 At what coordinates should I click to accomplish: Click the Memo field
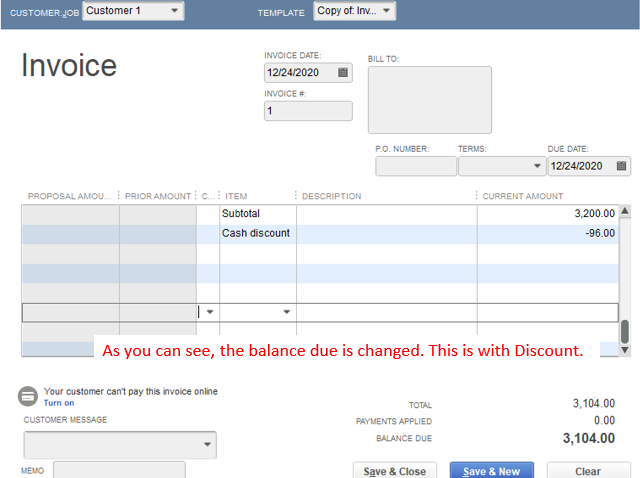119,470
